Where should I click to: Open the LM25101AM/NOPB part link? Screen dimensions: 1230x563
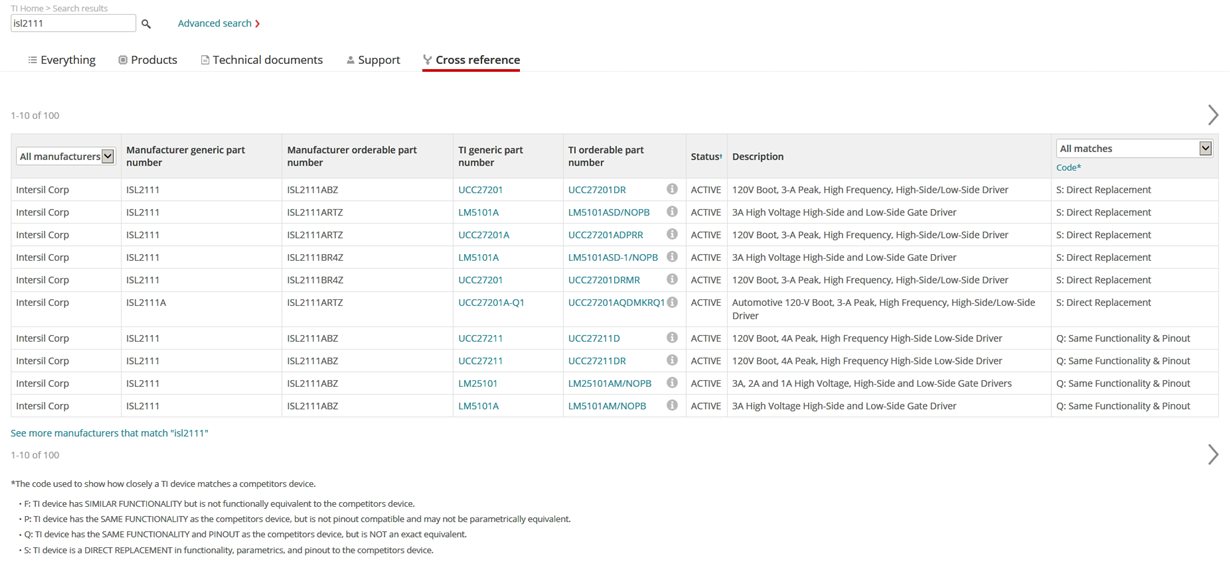610,383
